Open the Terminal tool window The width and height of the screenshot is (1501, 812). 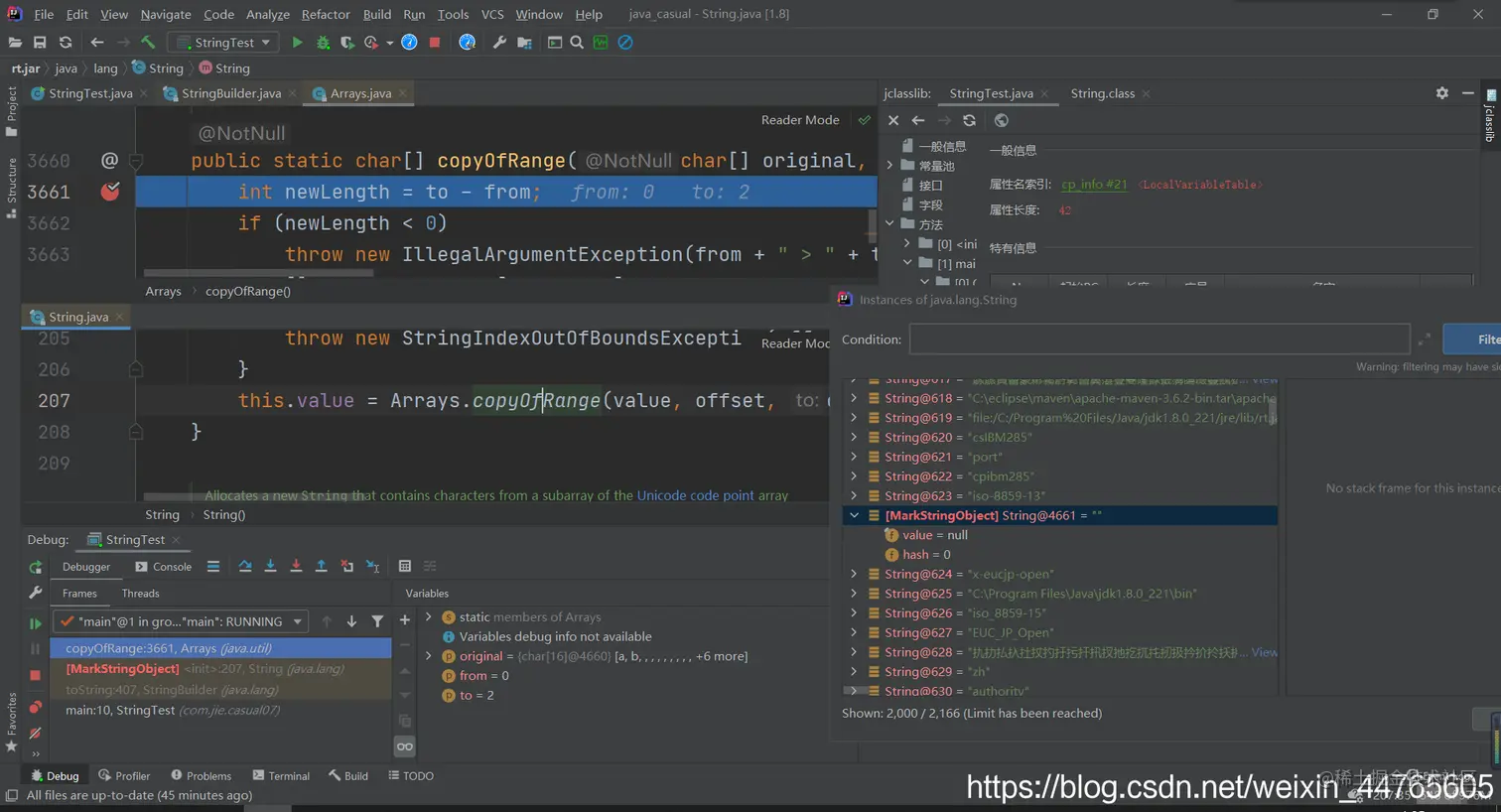click(281, 776)
